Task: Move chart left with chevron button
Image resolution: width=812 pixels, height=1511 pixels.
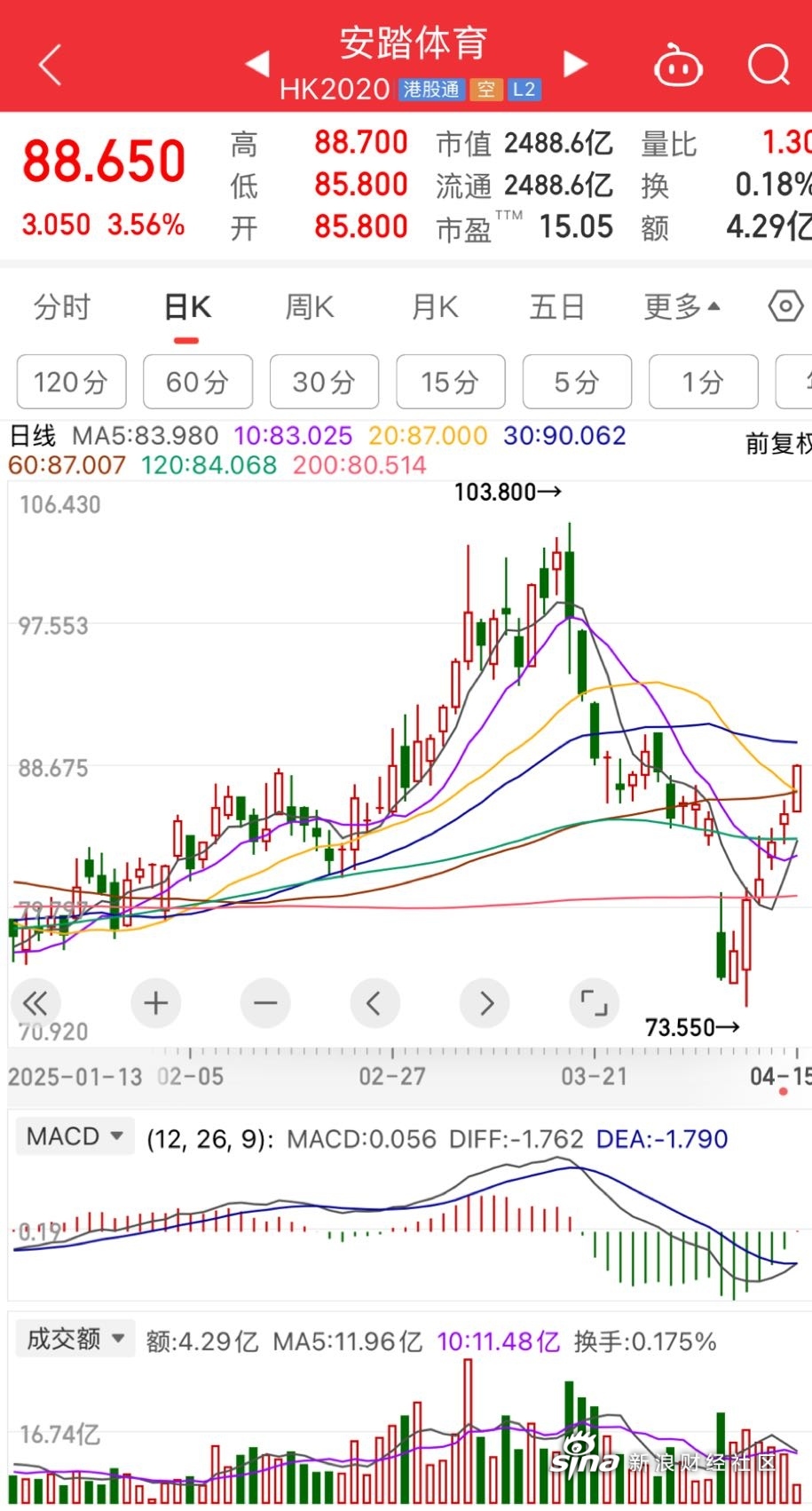Action: (374, 1003)
